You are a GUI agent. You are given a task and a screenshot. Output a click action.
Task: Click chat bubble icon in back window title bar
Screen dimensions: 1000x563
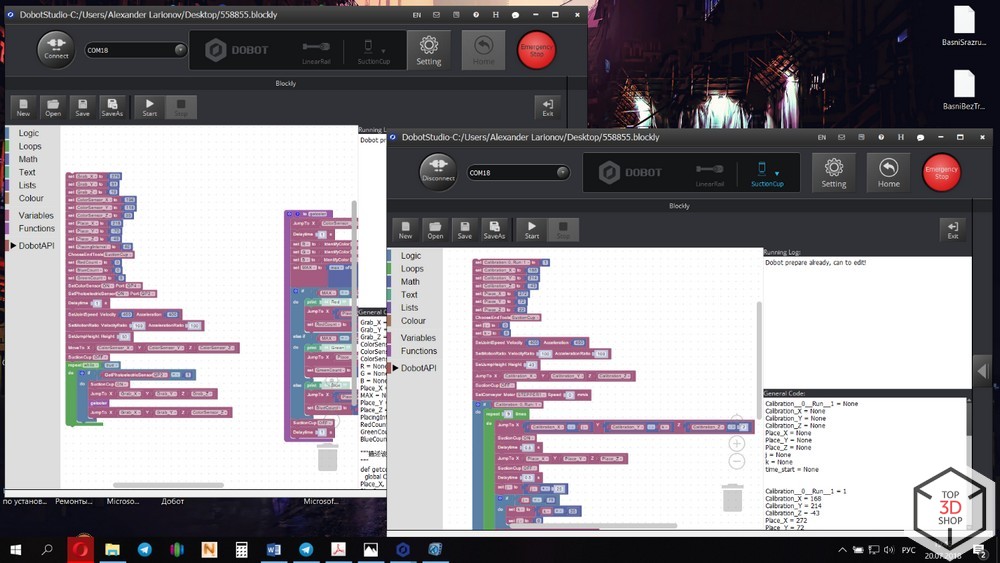pyautogui.click(x=515, y=15)
